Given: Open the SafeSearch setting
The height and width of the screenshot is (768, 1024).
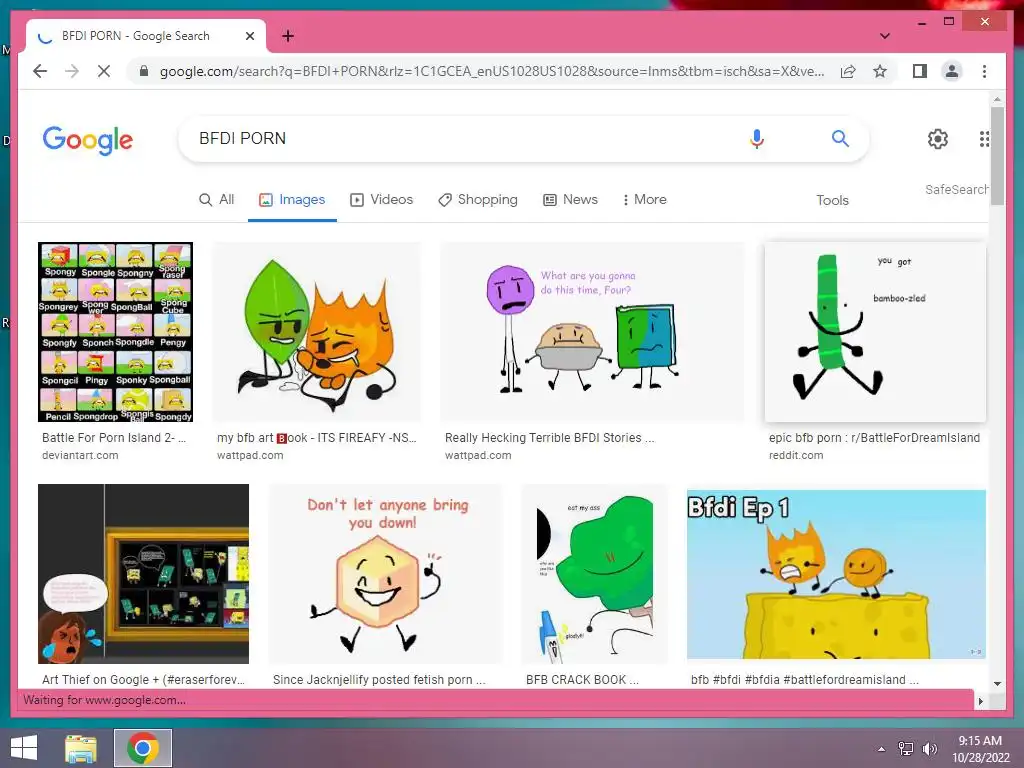Looking at the screenshot, I should coord(956,189).
